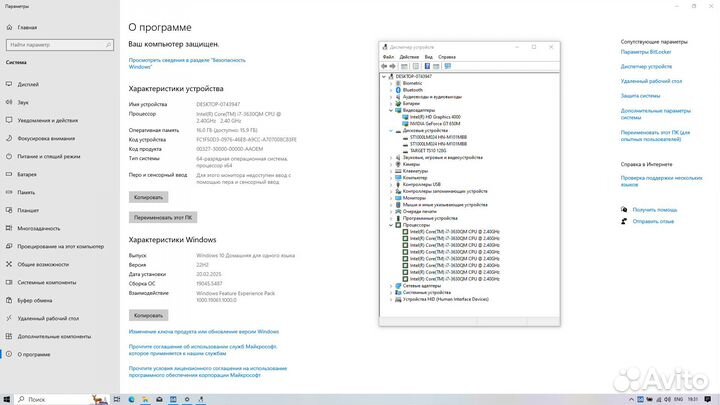Open Task View on taskbar

tap(117, 399)
